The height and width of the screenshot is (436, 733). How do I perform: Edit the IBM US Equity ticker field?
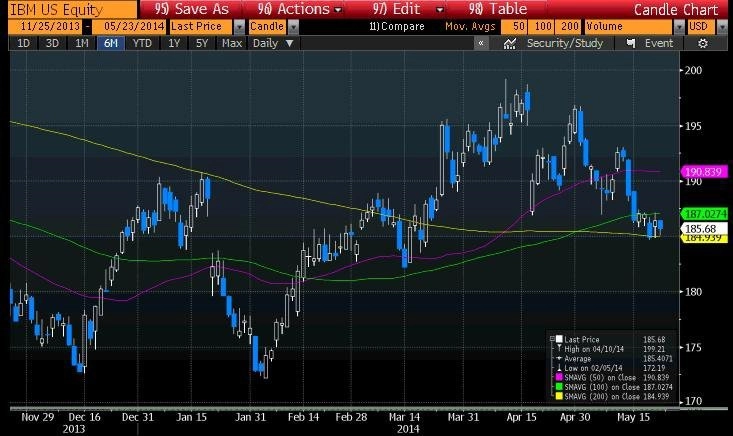[72, 9]
